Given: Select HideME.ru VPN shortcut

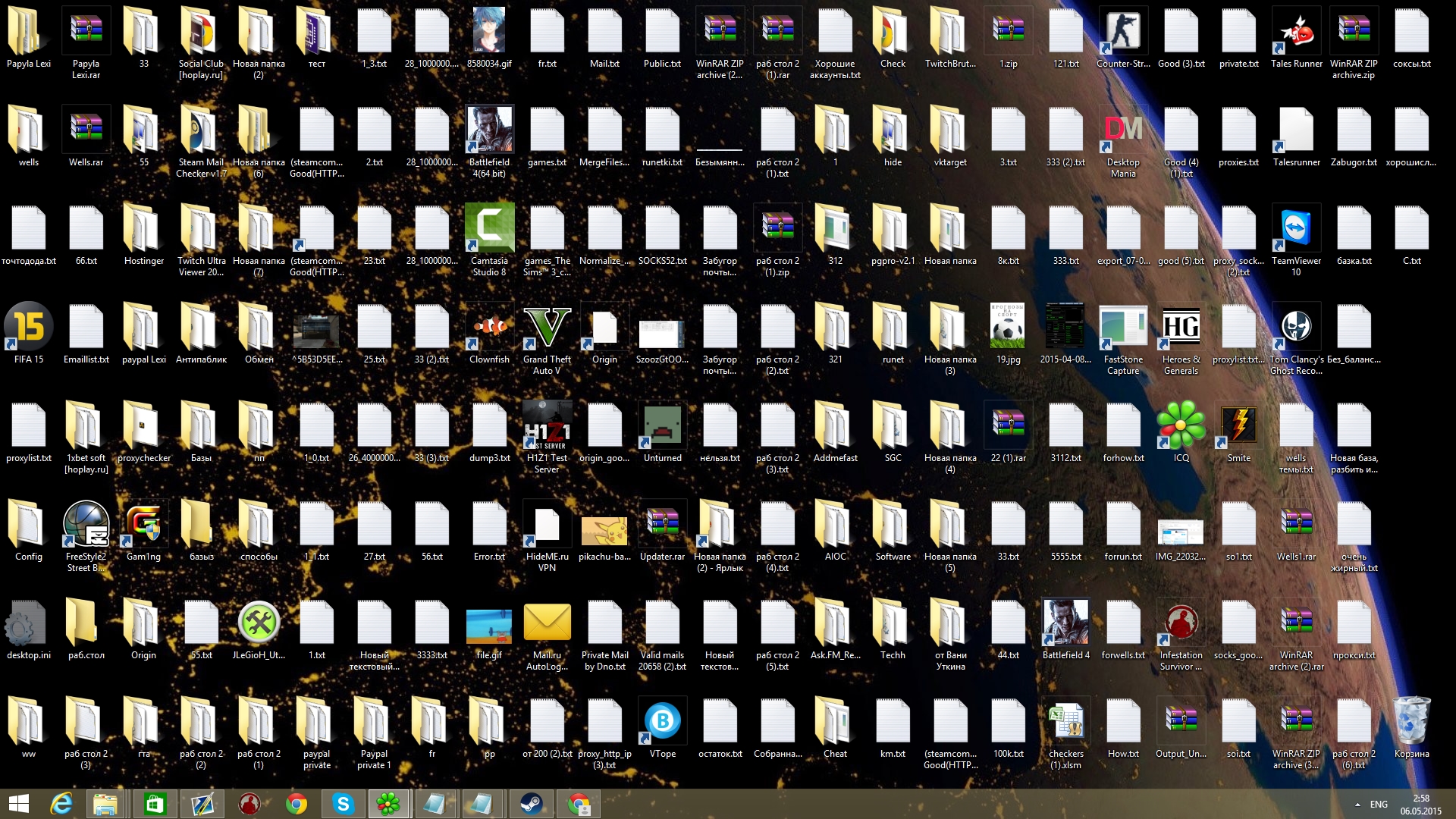Looking at the screenshot, I should [x=548, y=524].
